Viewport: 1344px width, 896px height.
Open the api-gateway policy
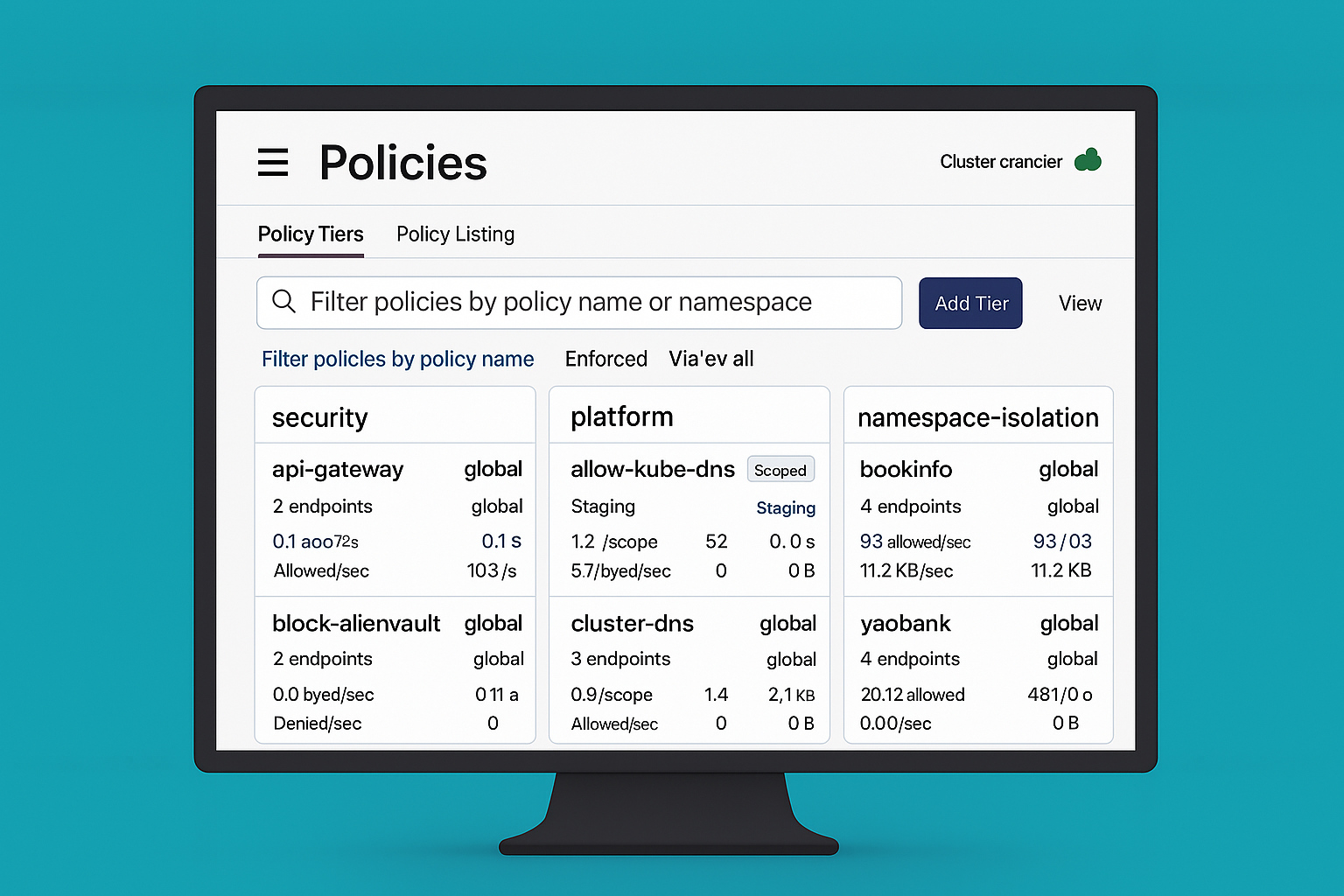tap(338, 470)
